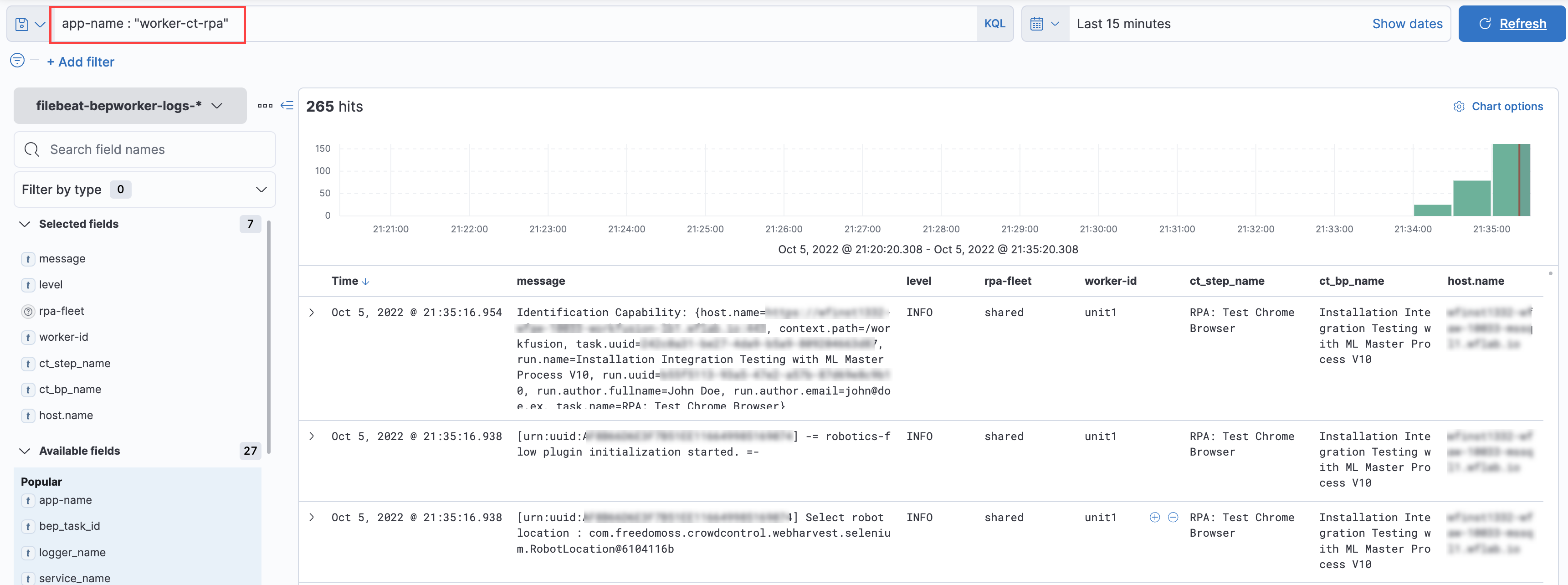This screenshot has width=1568, height=585.
Task: Click INFO in the 21:35:16.954 row
Action: point(919,313)
